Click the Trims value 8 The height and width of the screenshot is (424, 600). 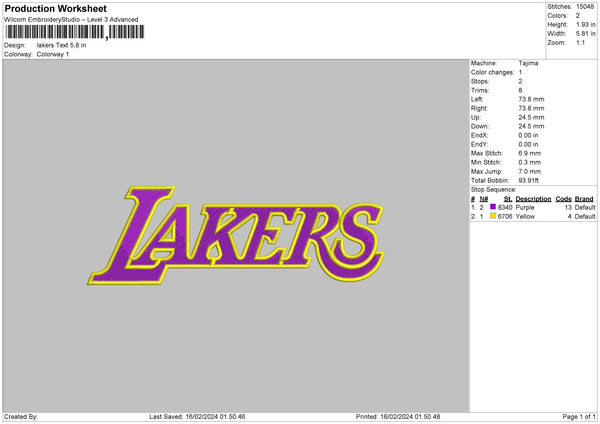(520, 90)
